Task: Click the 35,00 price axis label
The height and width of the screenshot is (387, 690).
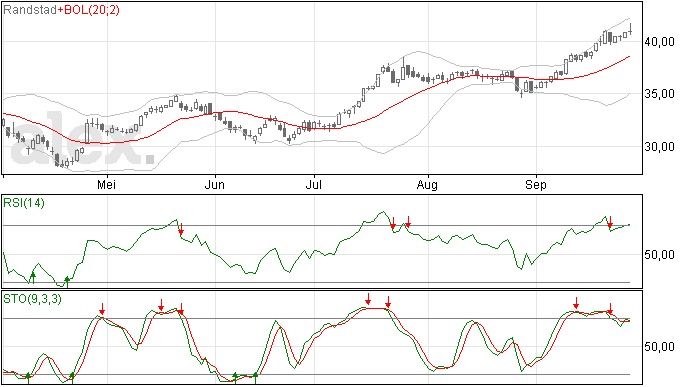Action: click(x=659, y=94)
